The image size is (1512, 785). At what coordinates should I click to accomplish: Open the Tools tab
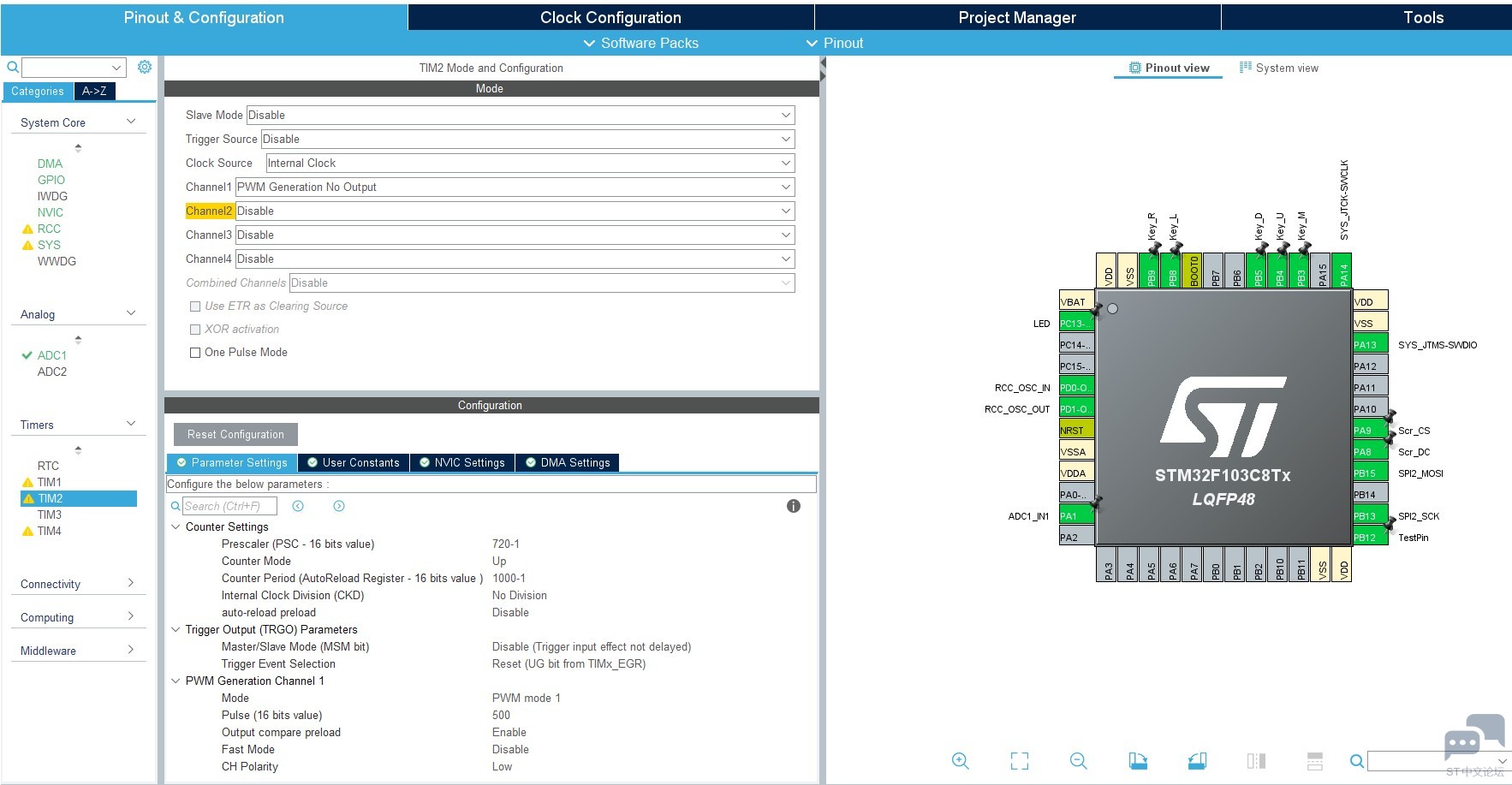click(1423, 17)
